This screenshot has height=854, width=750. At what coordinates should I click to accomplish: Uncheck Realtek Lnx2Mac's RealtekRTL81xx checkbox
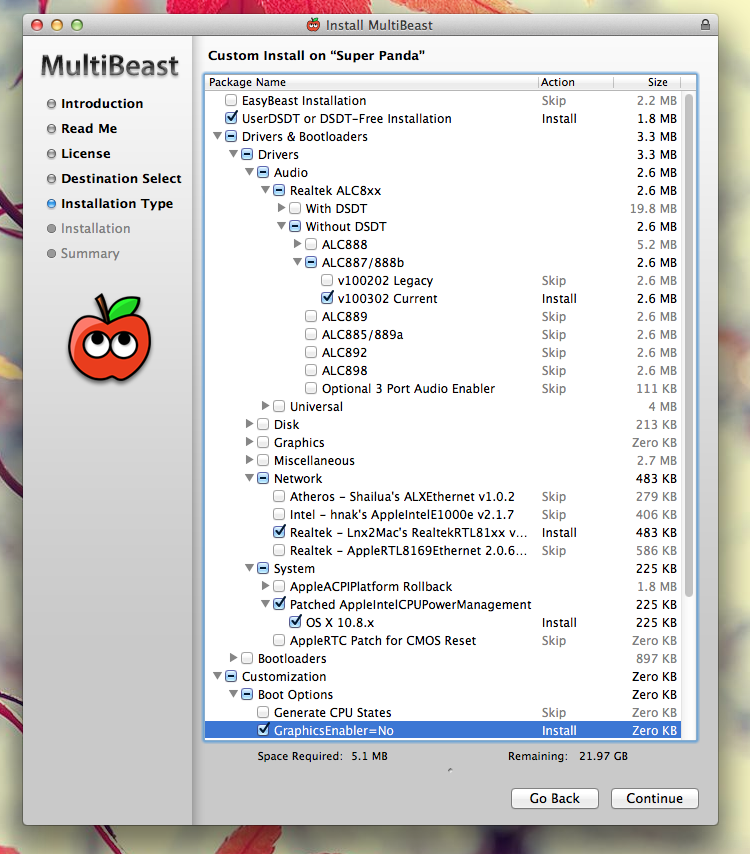[279, 532]
